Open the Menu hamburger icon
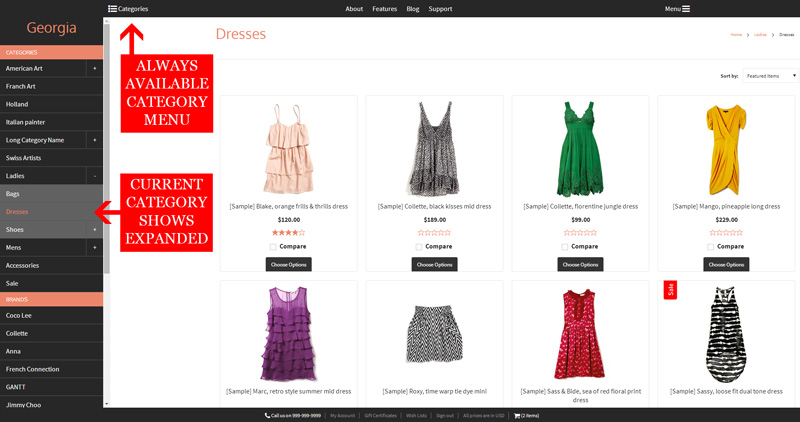The height and width of the screenshot is (422, 800). point(686,9)
